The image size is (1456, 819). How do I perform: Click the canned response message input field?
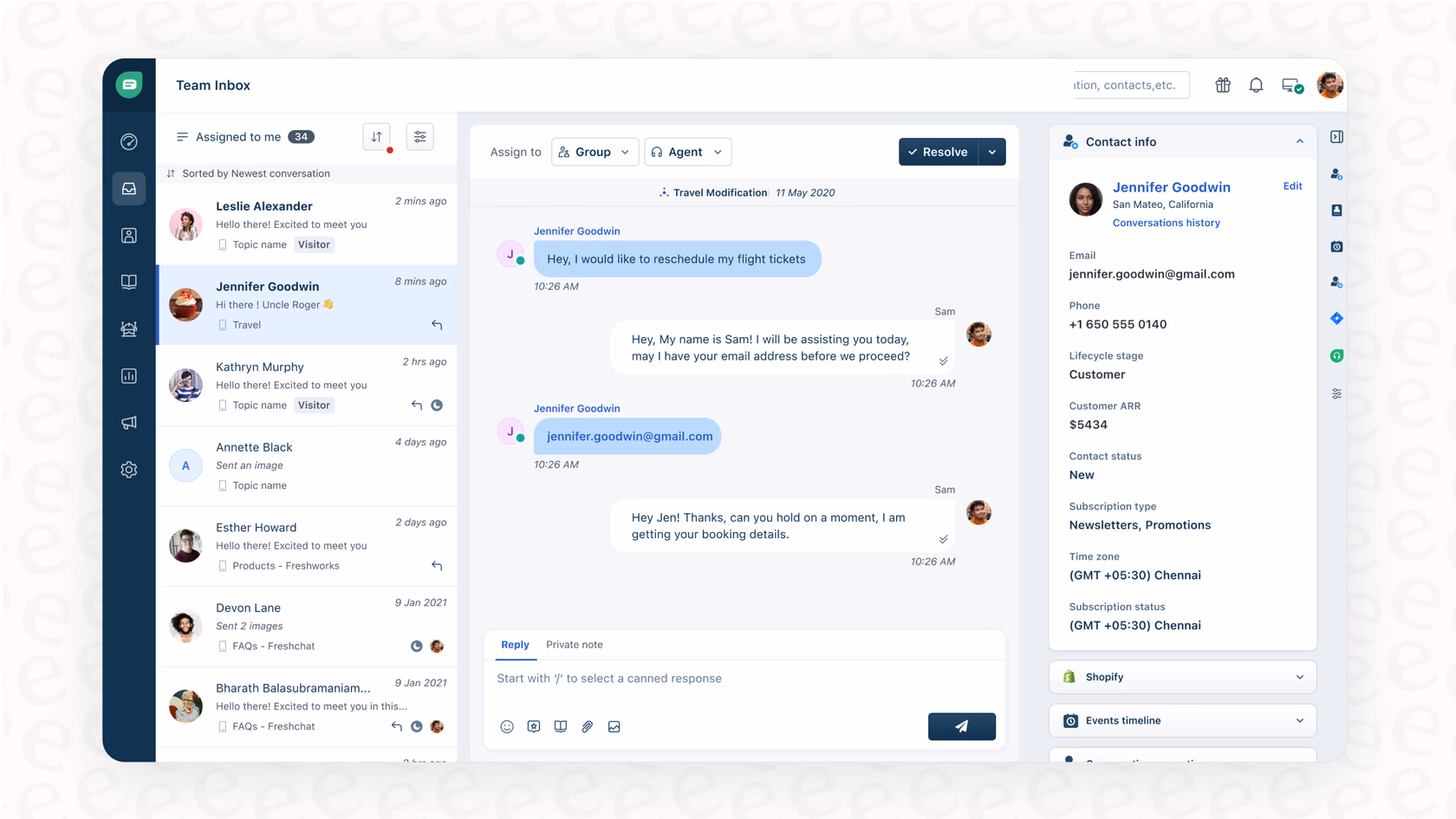pos(744,679)
